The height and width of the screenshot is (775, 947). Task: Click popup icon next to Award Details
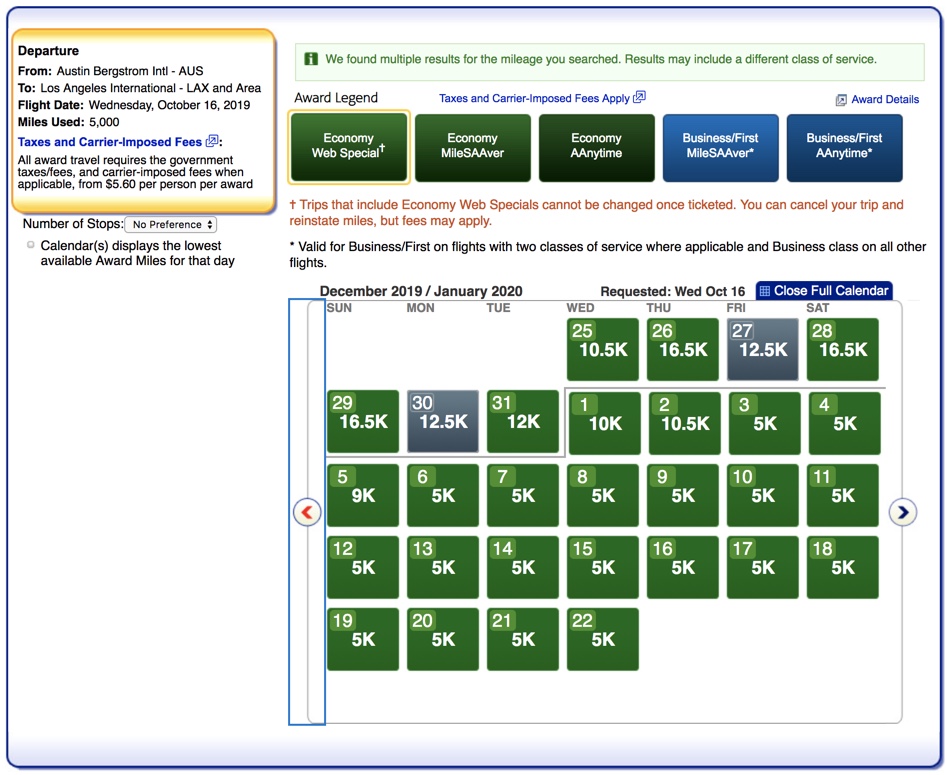pos(841,100)
